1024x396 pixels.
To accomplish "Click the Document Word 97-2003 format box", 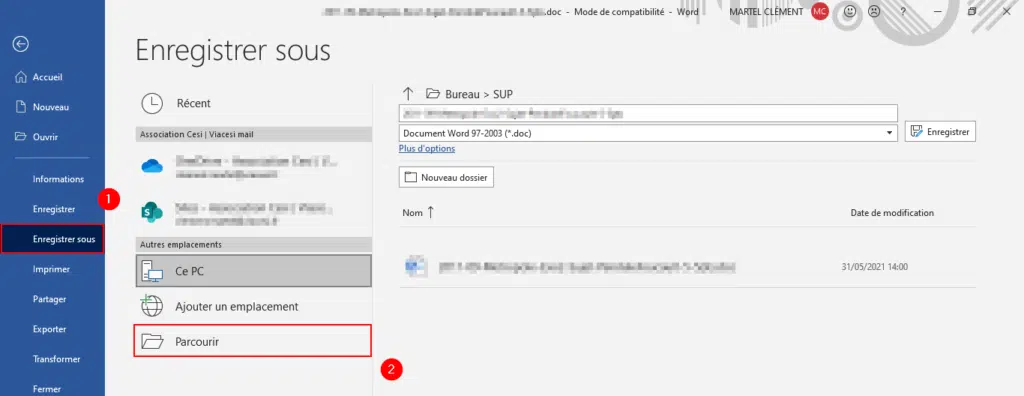I will [648, 133].
